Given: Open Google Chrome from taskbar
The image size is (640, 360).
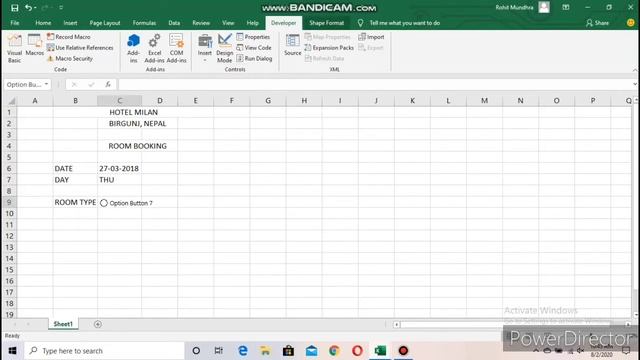Looking at the screenshot, I should point(334,351).
